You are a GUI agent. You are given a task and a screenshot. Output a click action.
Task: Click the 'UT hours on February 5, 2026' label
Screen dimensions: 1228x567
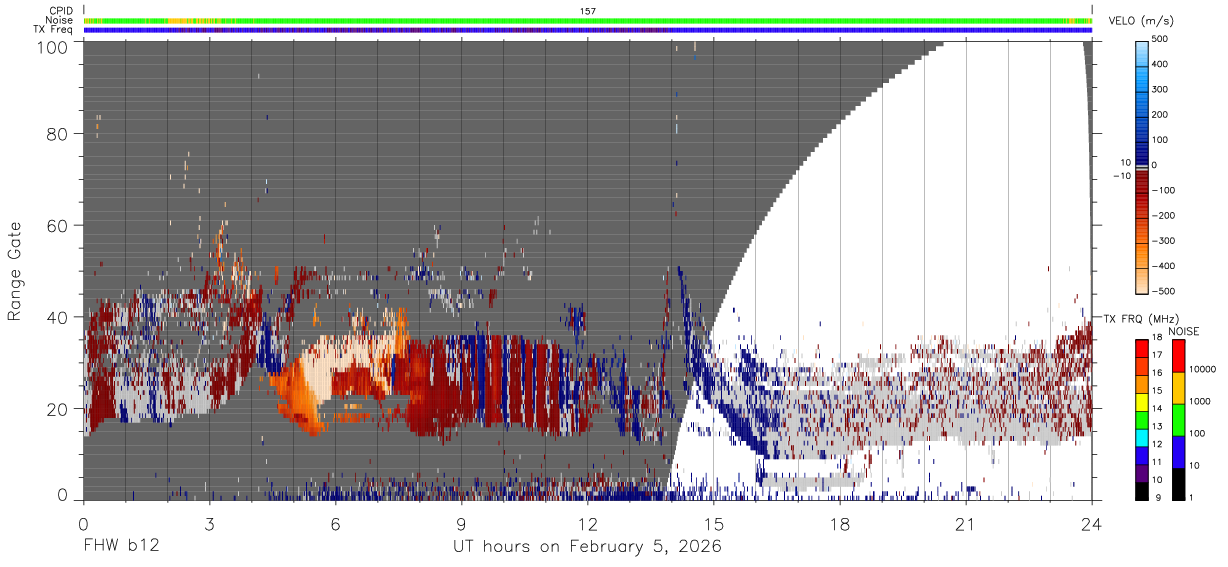588,547
